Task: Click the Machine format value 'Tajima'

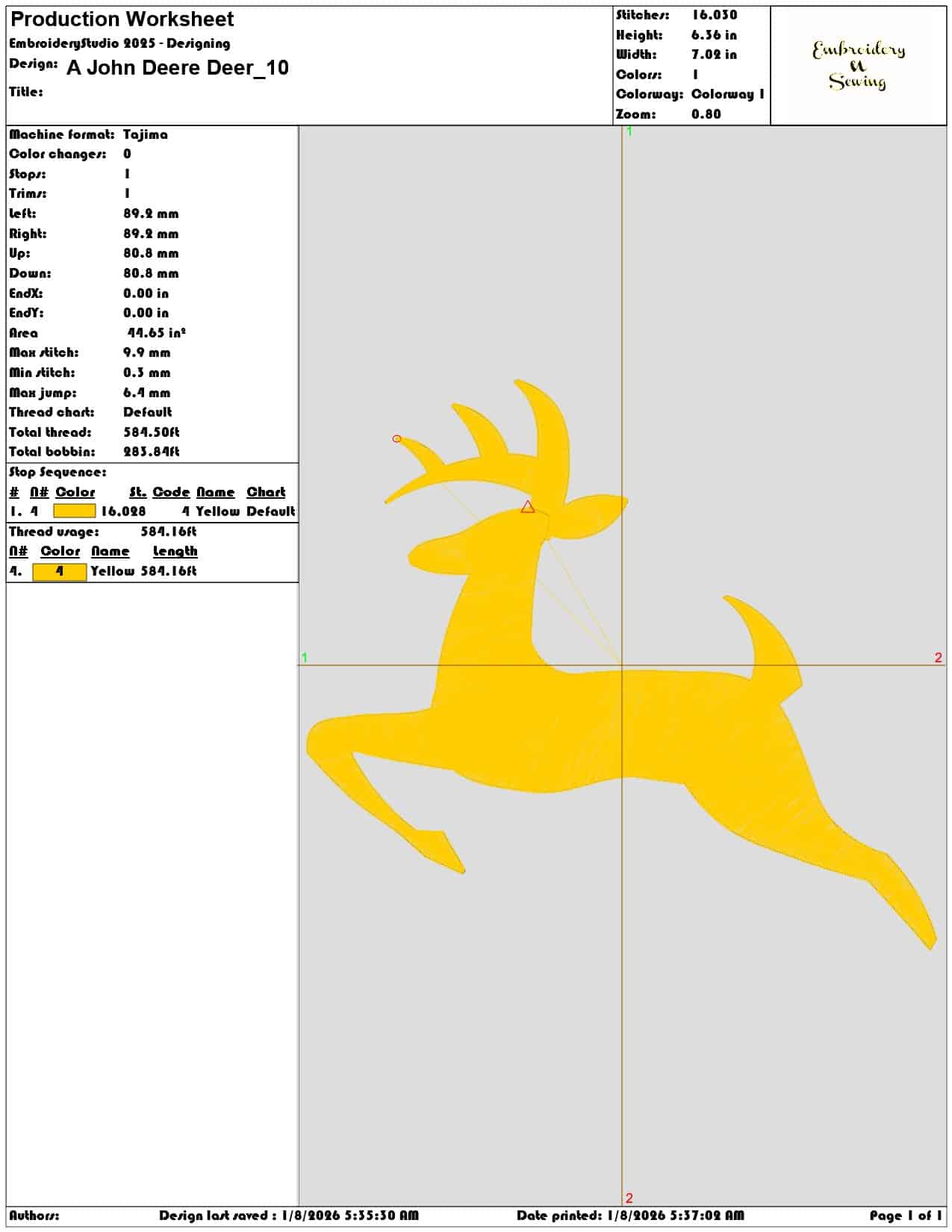Action: tap(146, 134)
